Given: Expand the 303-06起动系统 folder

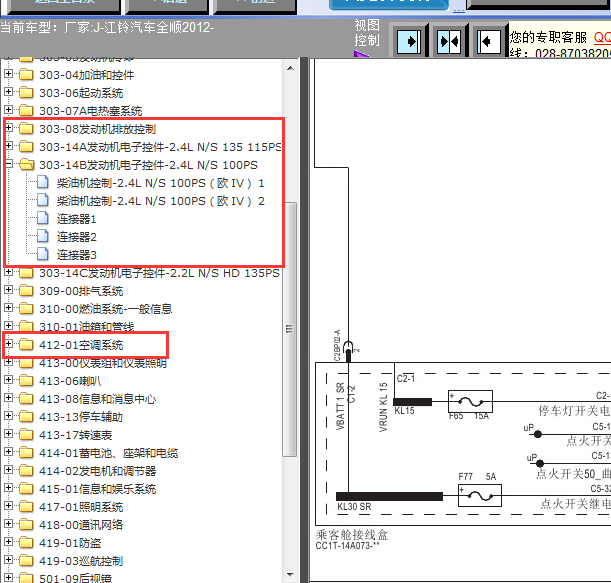Looking at the screenshot, I should [8, 92].
